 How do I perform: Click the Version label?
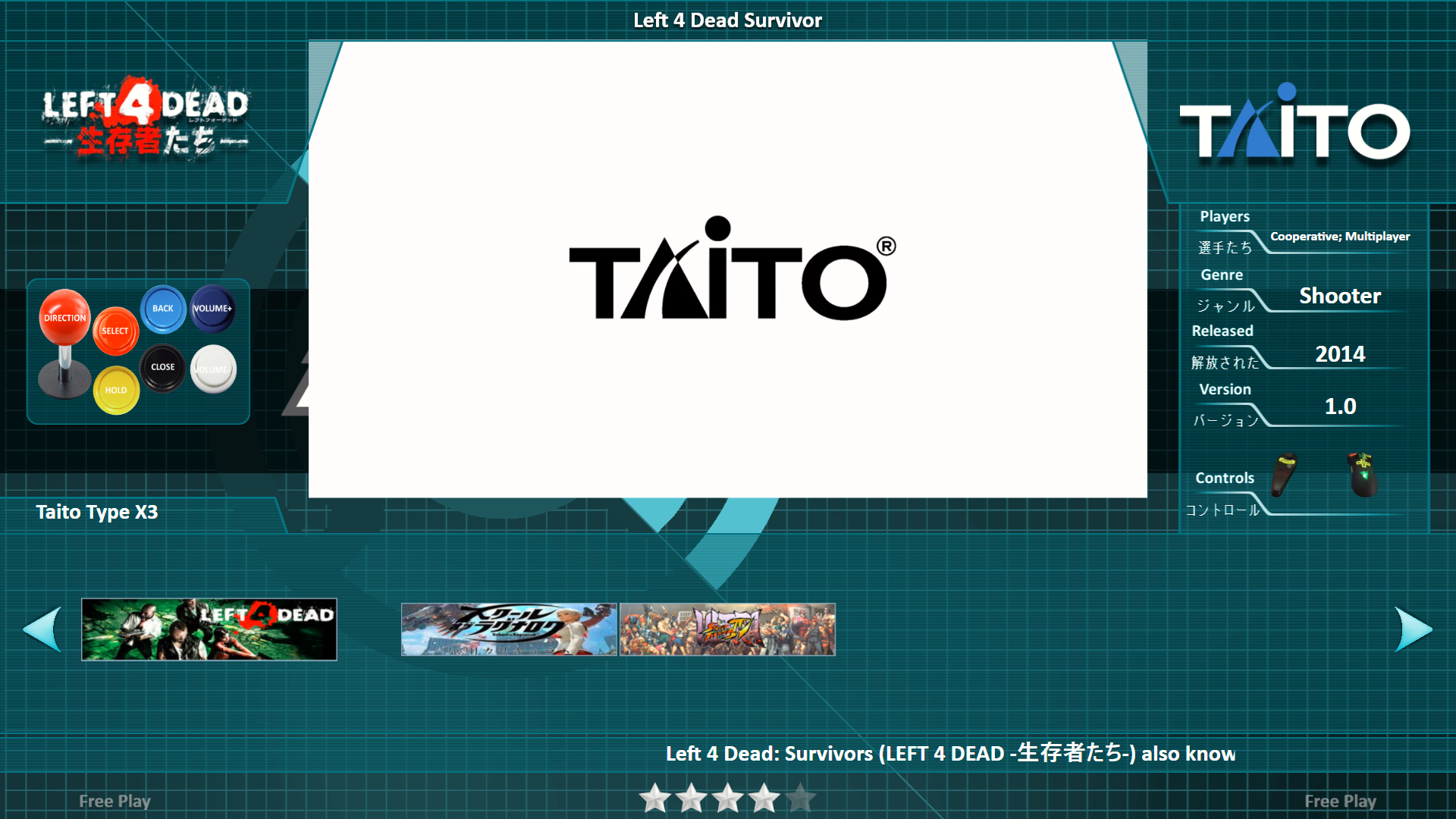click(1225, 390)
